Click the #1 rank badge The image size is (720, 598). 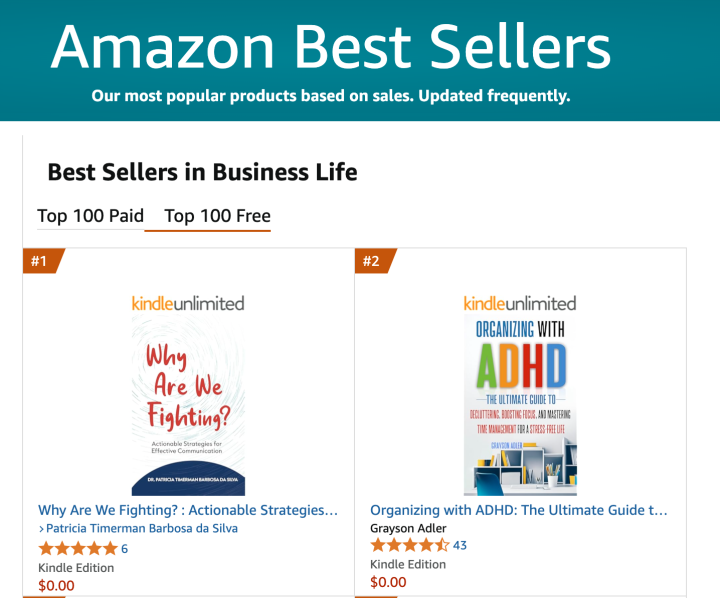[x=41, y=262]
